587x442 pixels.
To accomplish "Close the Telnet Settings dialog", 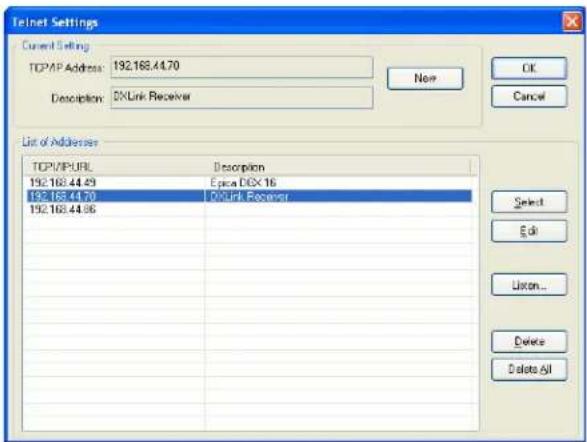I will coord(572,22).
